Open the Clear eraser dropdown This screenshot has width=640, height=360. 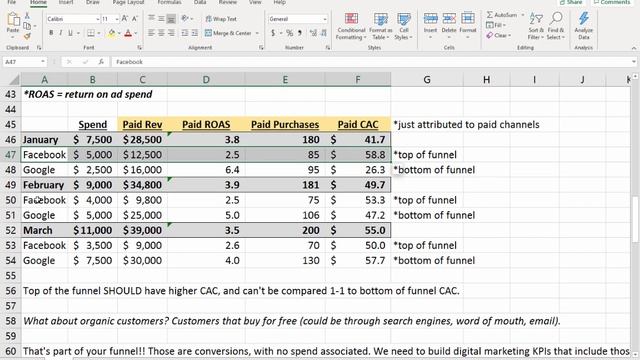click(498, 36)
